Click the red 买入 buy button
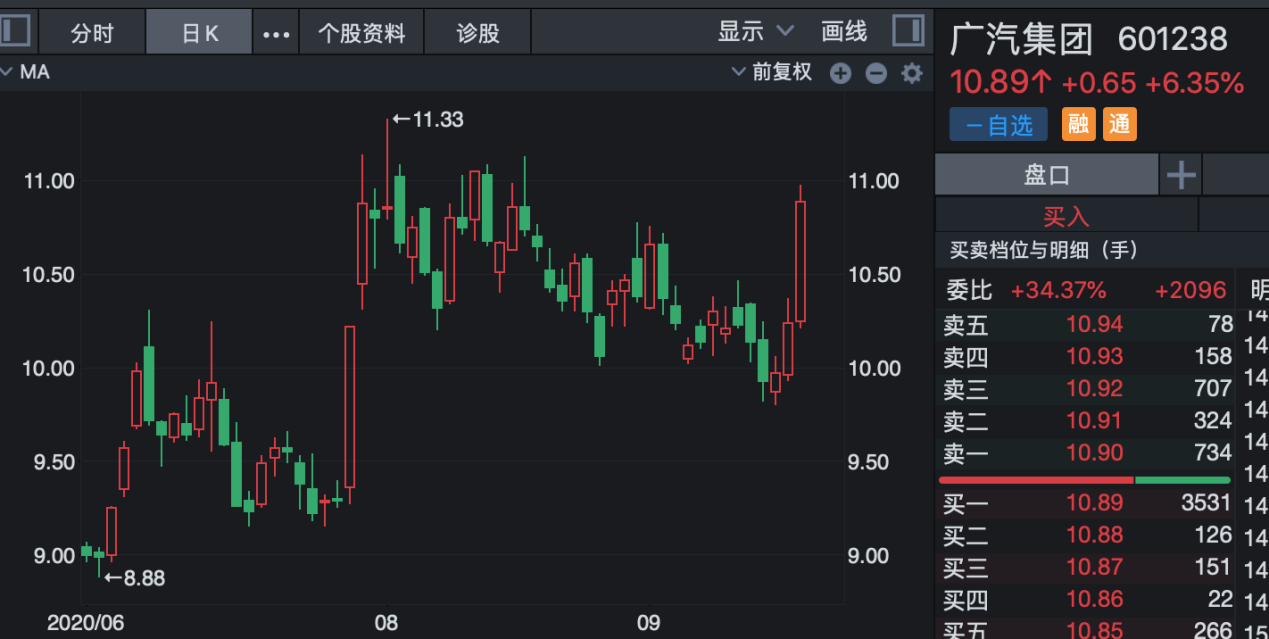 [1066, 215]
